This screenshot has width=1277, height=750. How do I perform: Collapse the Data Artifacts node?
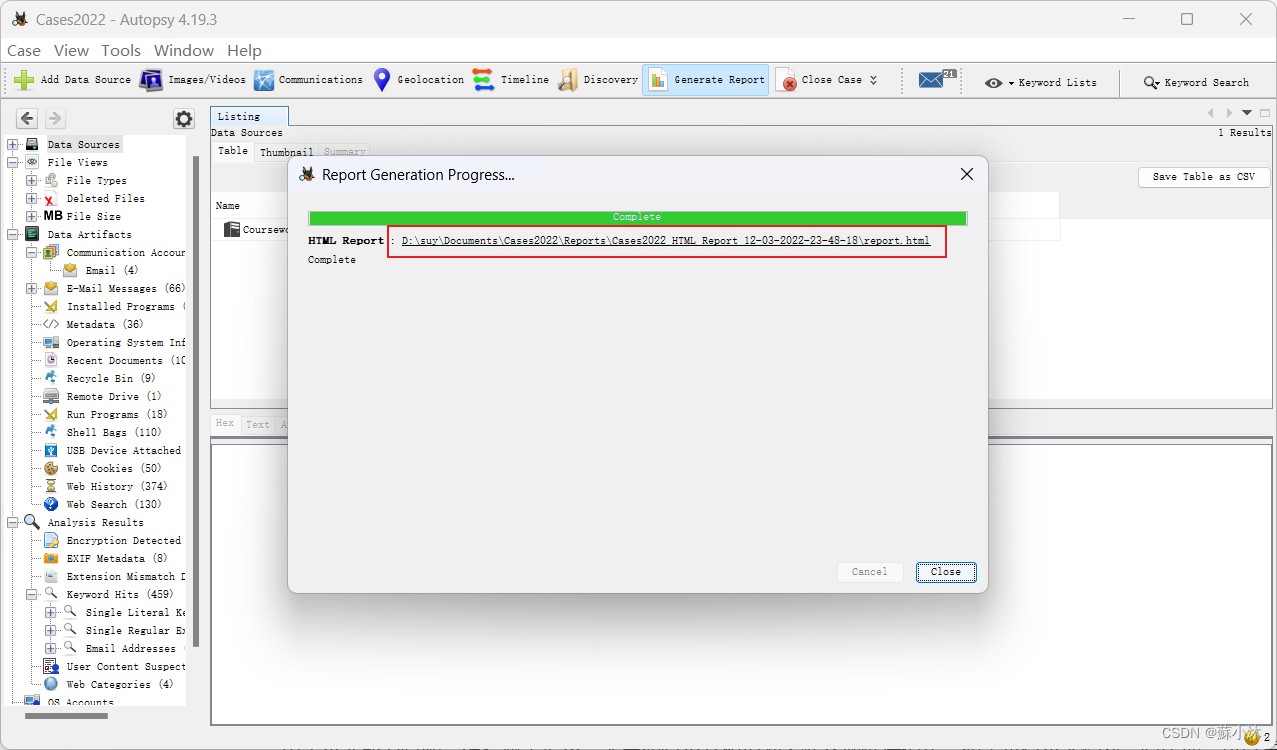[x=13, y=234]
